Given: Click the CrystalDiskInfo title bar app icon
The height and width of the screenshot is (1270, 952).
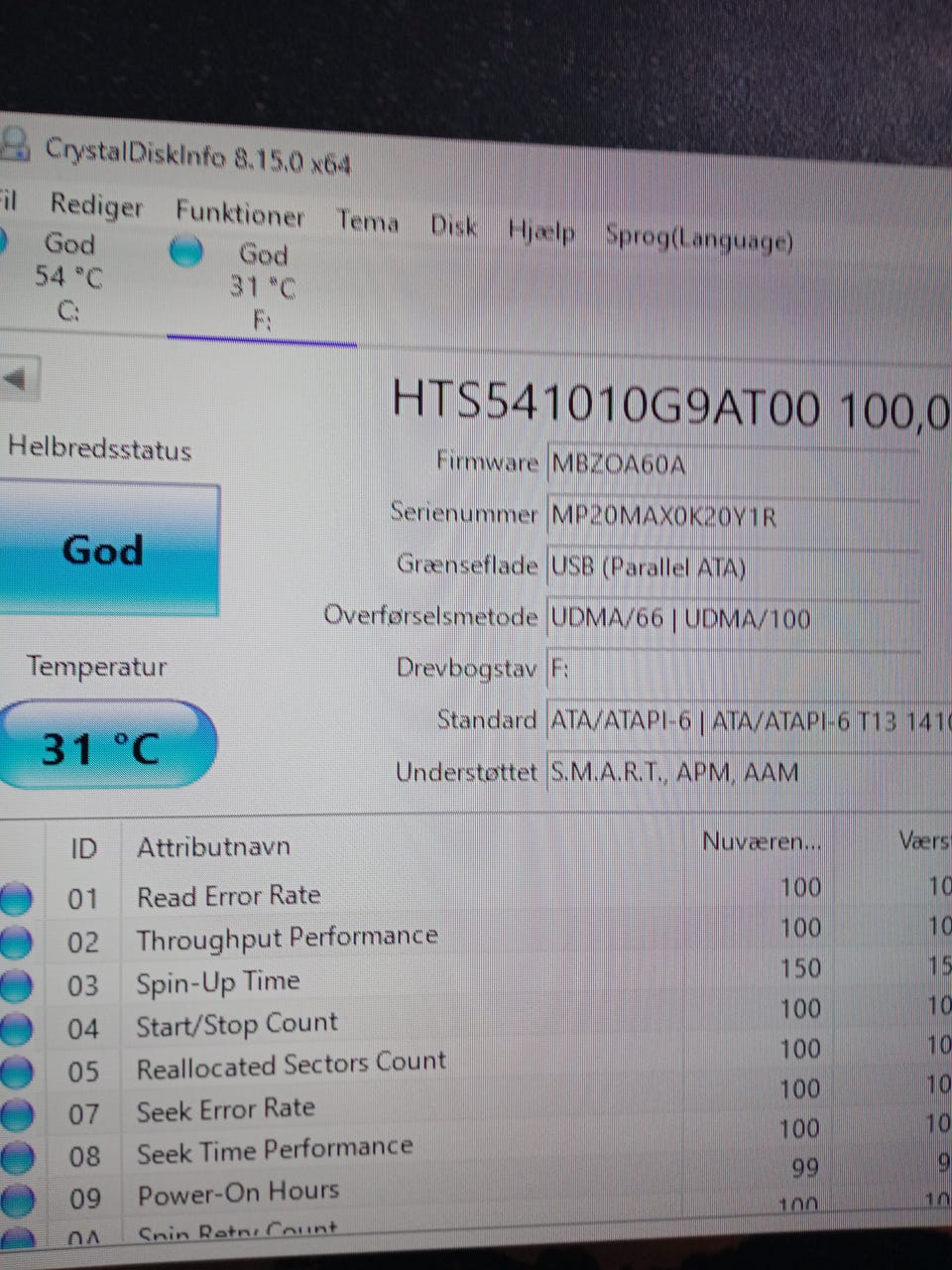Looking at the screenshot, I should tap(14, 143).
